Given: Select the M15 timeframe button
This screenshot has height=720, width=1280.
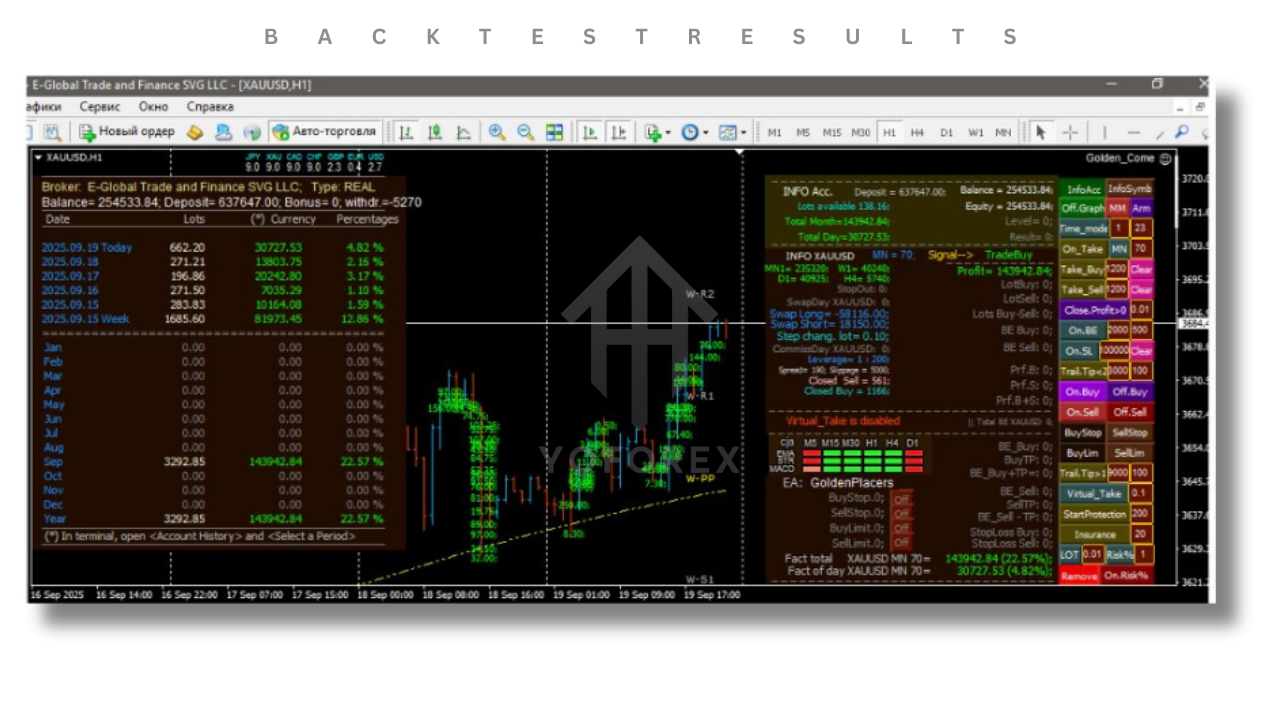Looking at the screenshot, I should [x=832, y=132].
